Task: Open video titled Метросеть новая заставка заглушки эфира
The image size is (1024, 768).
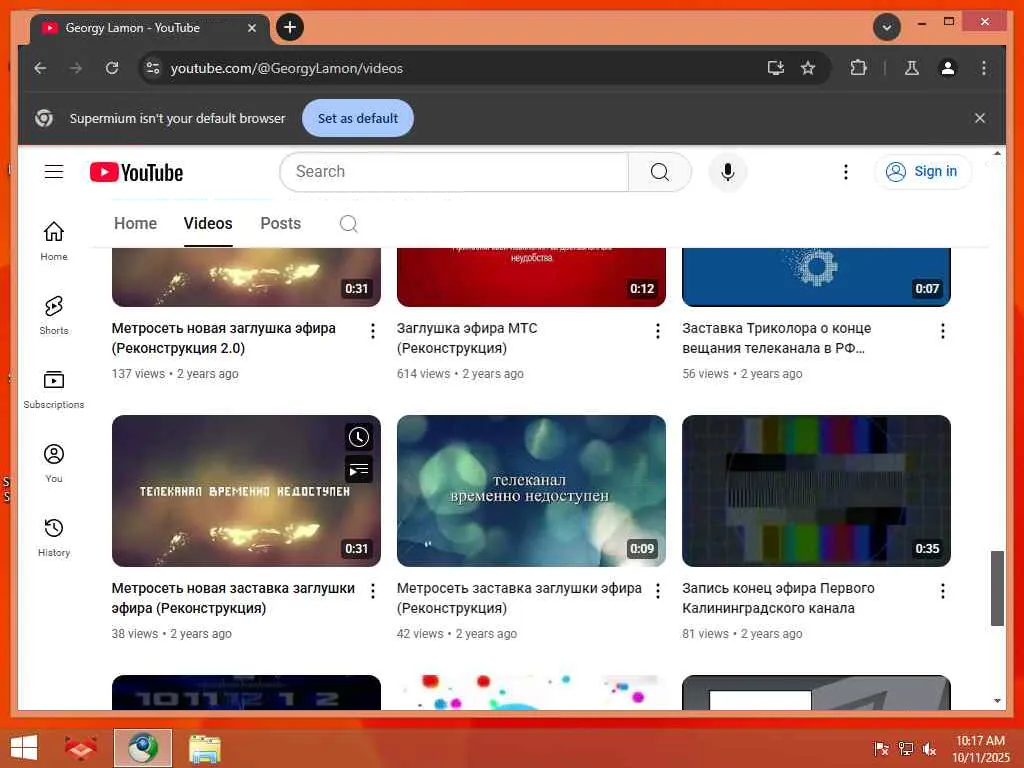Action: 233,598
